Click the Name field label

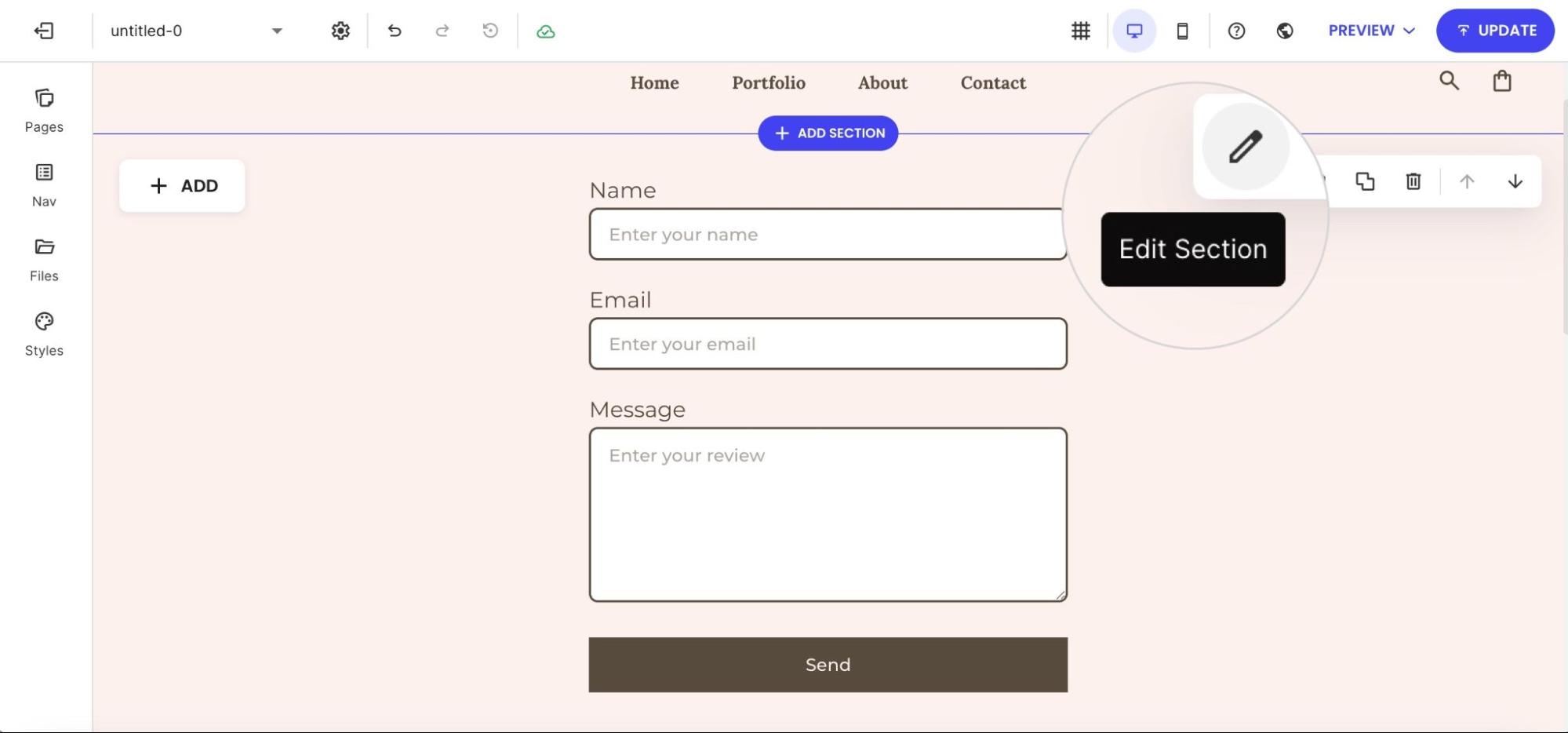623,191
